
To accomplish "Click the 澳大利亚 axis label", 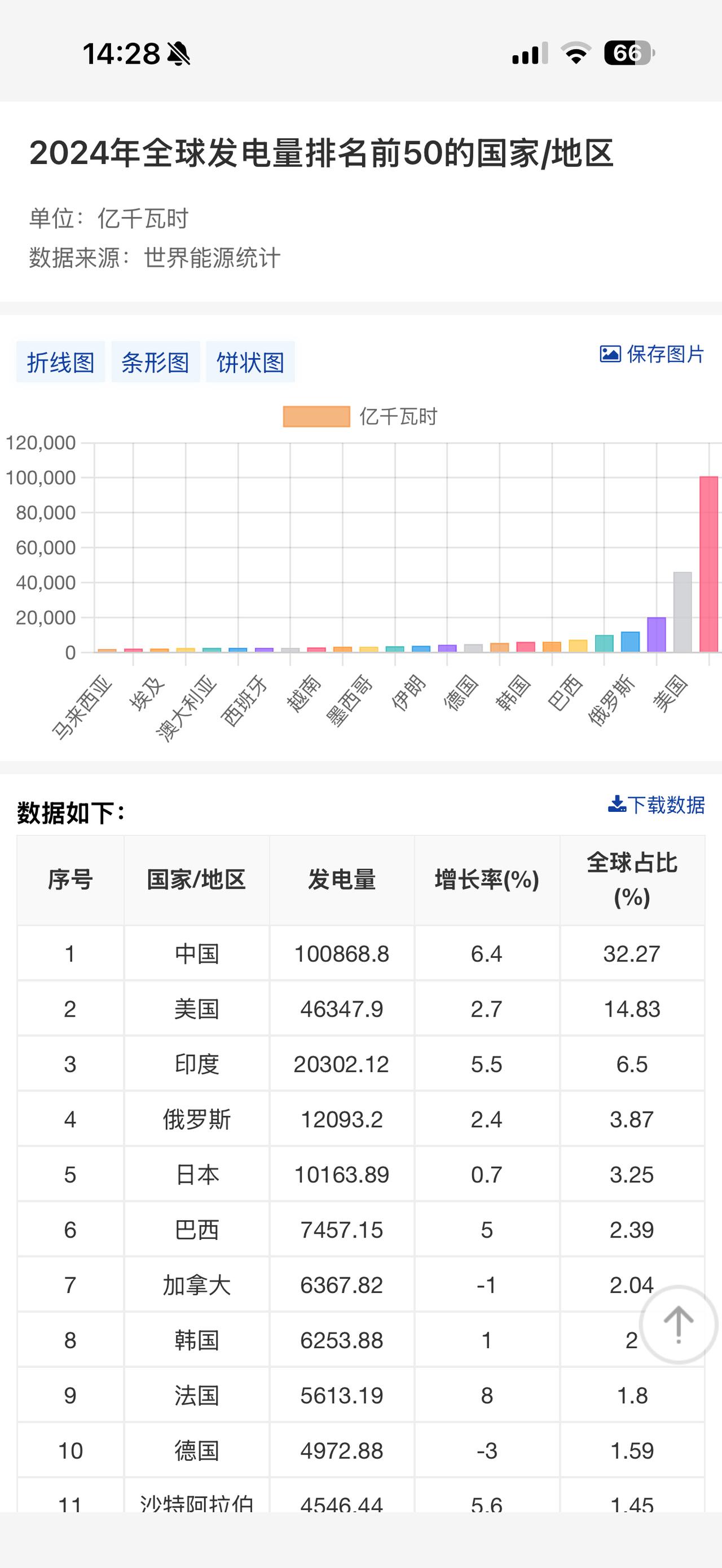I will pos(187,708).
